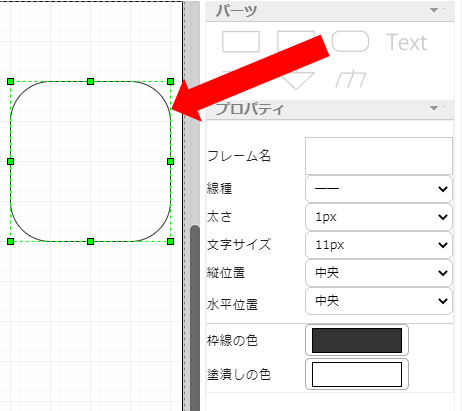Click the プロパティ panel header title
This screenshot has width=462, height=411.
pyautogui.click(x=249, y=109)
